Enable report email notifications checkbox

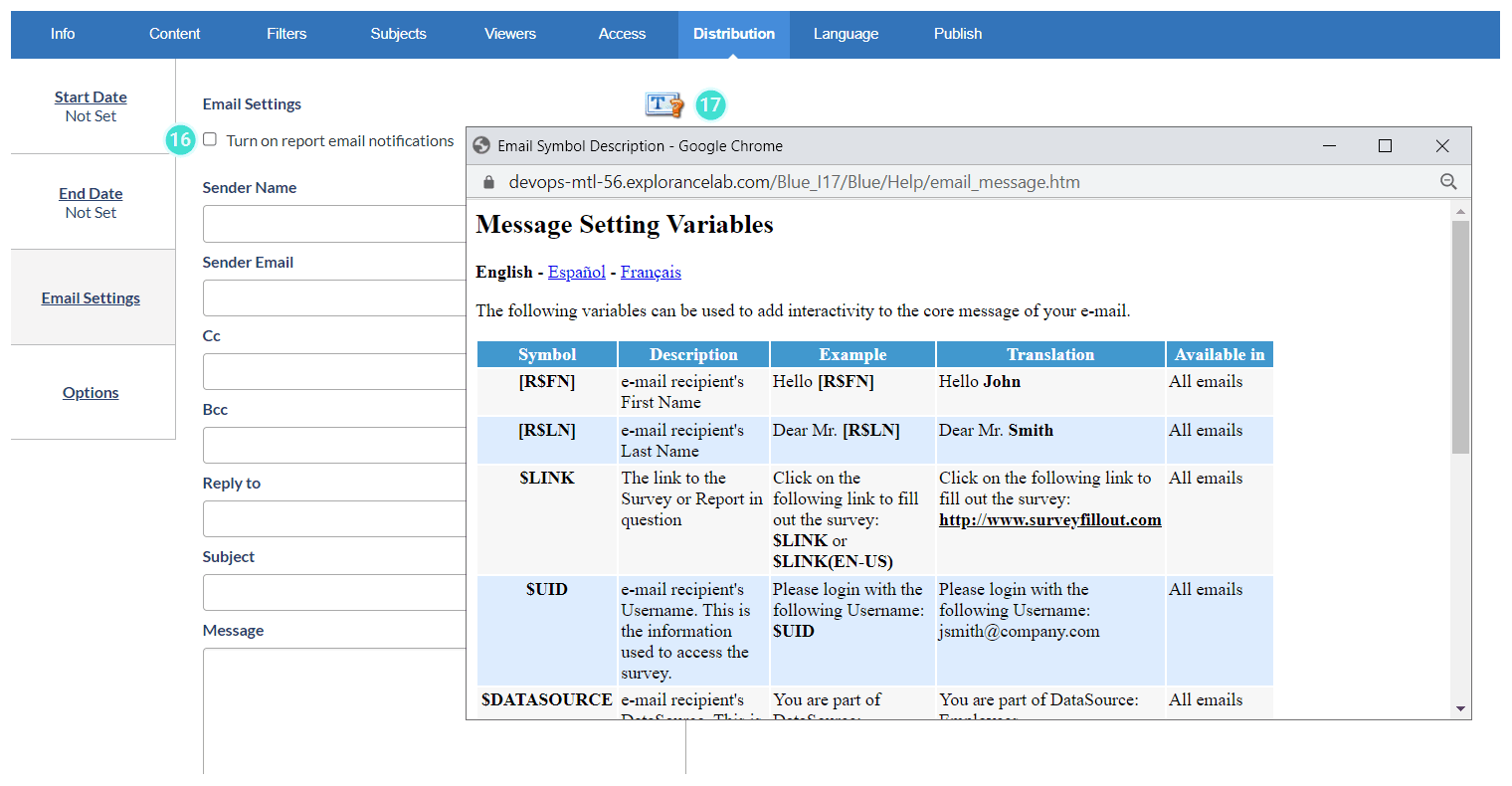point(210,139)
